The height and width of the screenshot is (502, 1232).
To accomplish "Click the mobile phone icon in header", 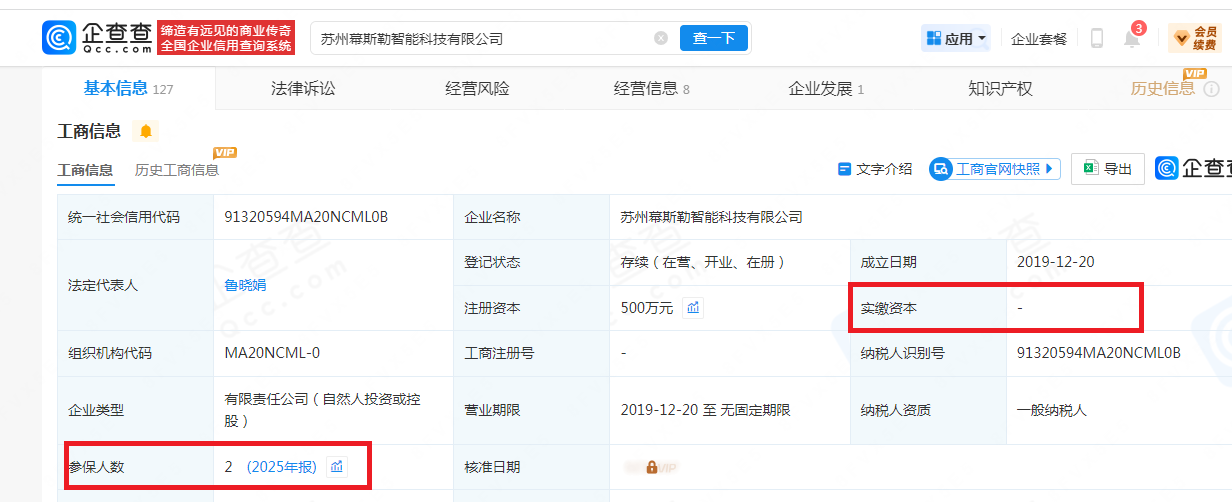I will pos(1096,38).
